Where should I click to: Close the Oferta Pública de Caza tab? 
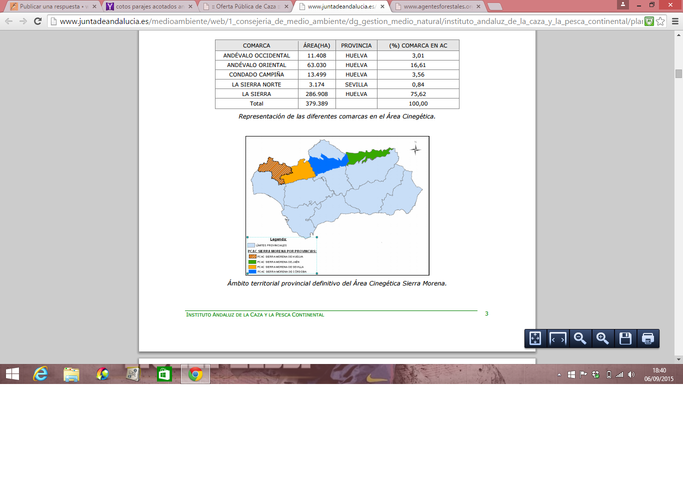286,7
